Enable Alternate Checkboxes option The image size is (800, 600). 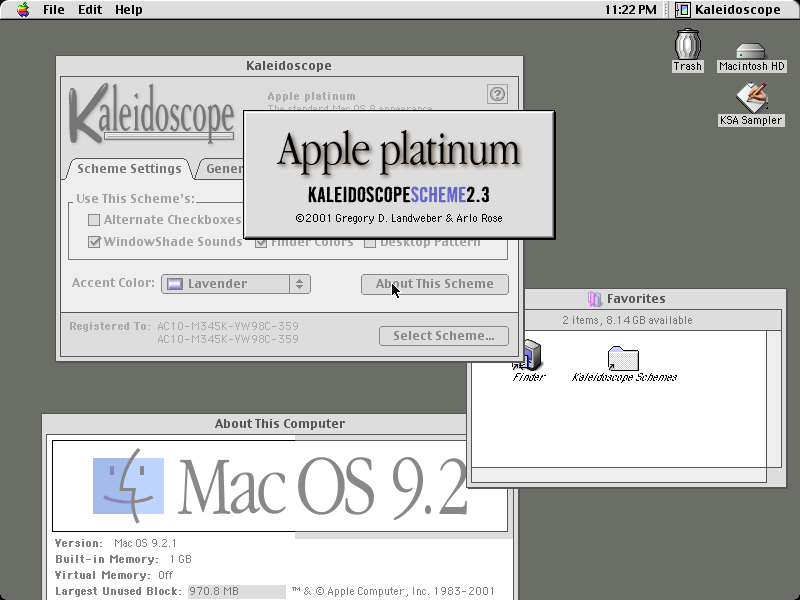click(94, 220)
